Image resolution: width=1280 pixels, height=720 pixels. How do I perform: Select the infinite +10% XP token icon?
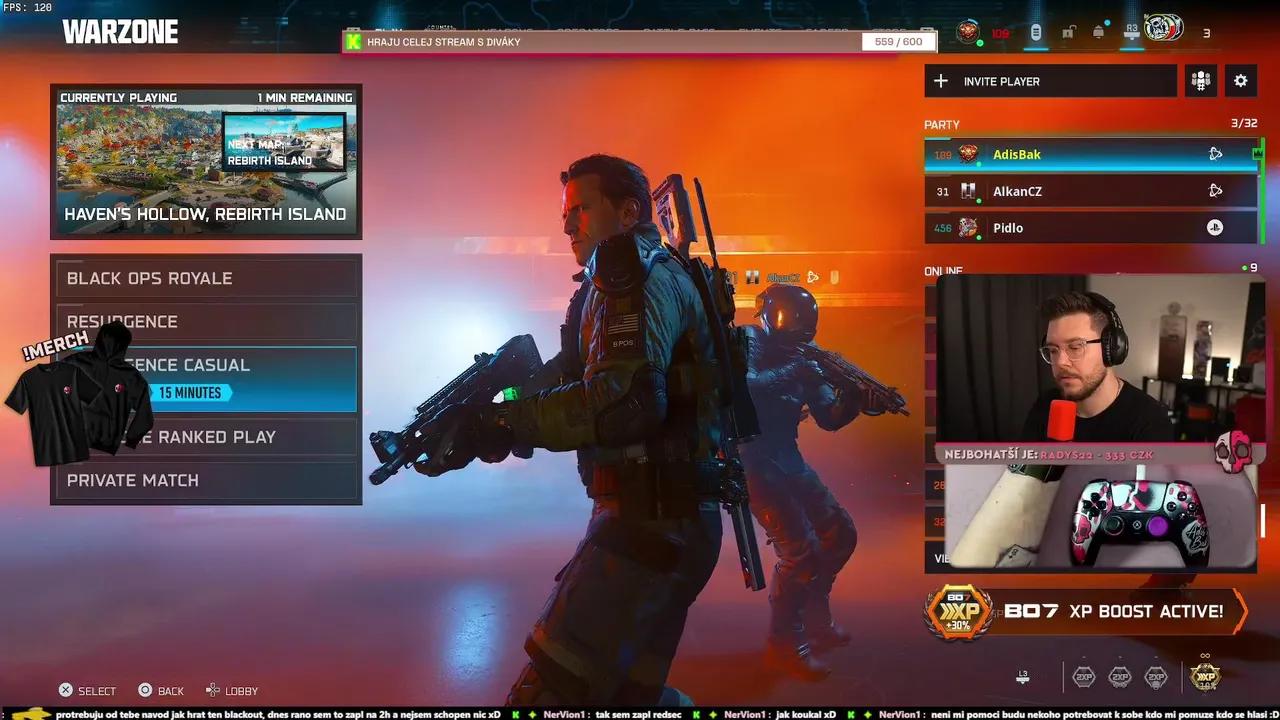click(1205, 676)
